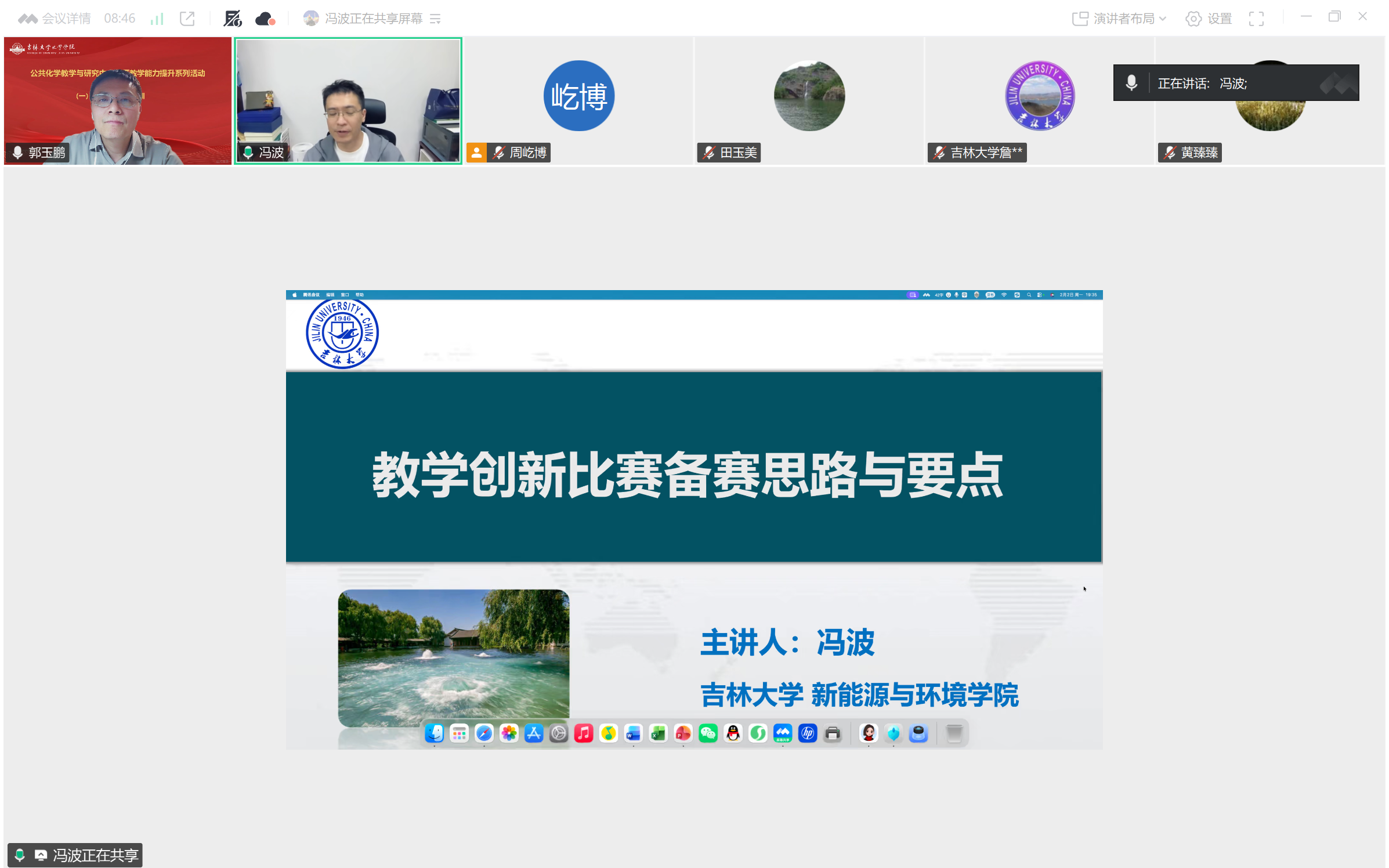Select 郭玉鹏's video thumbnail

[117, 100]
